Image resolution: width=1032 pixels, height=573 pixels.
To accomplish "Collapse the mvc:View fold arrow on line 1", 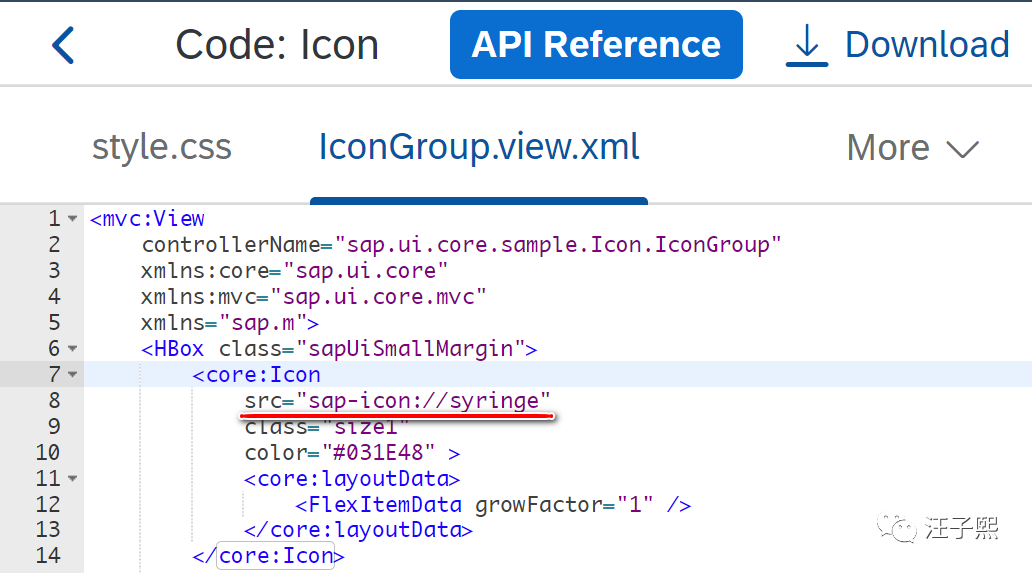I will pyautogui.click(x=72, y=219).
